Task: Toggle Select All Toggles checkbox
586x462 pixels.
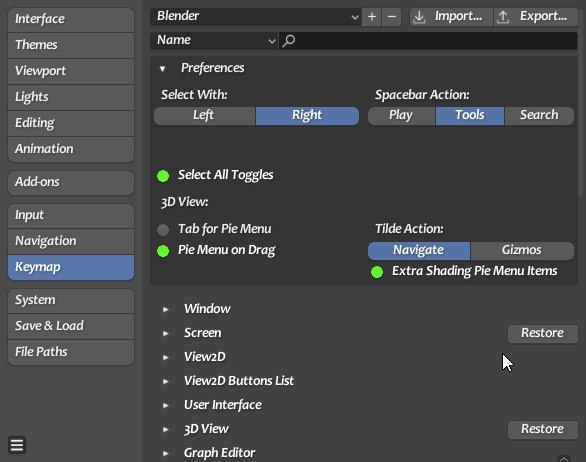Action: pos(163,176)
